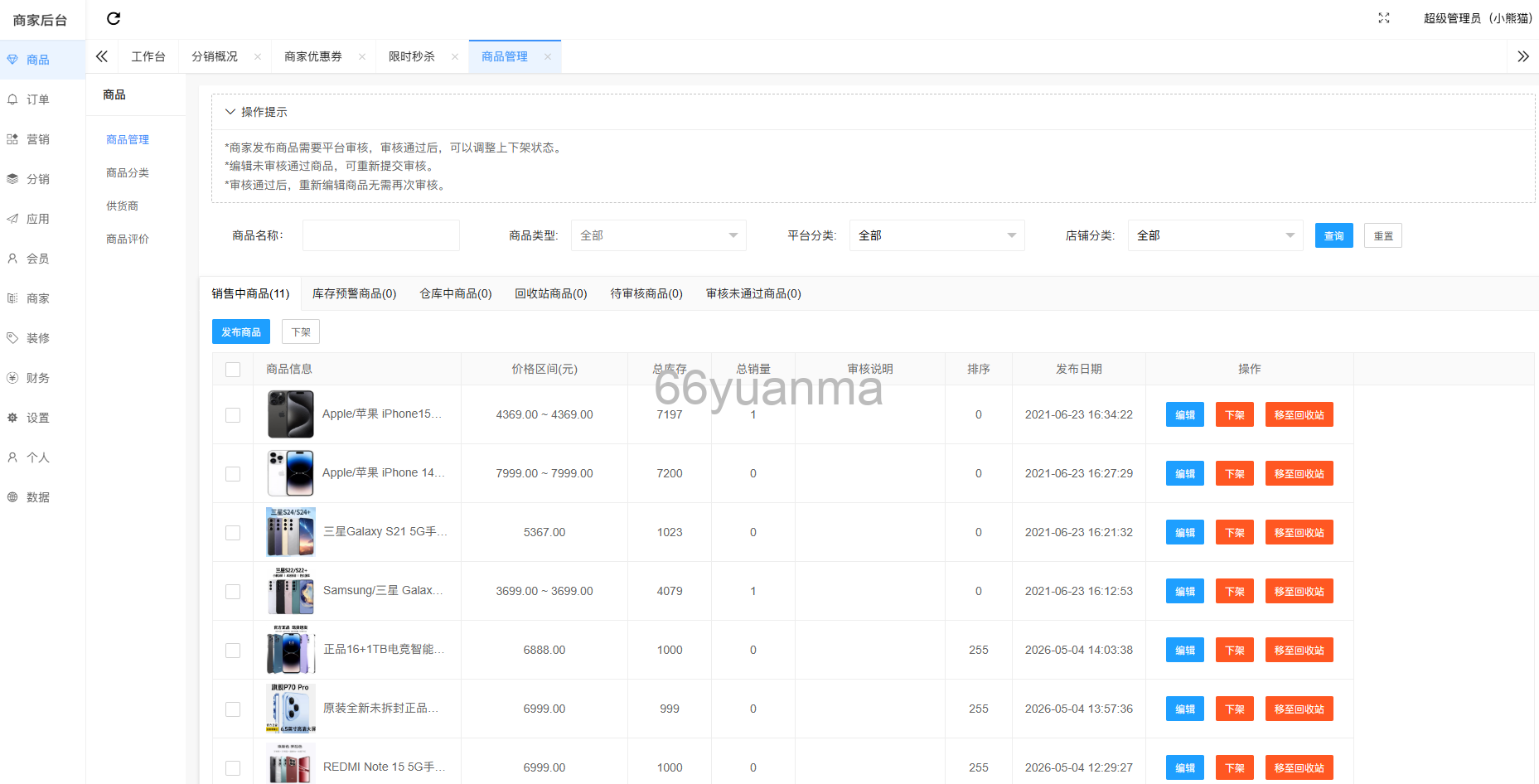Image resolution: width=1539 pixels, height=784 pixels.
Task: Check the Apple iPhone 14 row checkbox
Action: click(233, 474)
